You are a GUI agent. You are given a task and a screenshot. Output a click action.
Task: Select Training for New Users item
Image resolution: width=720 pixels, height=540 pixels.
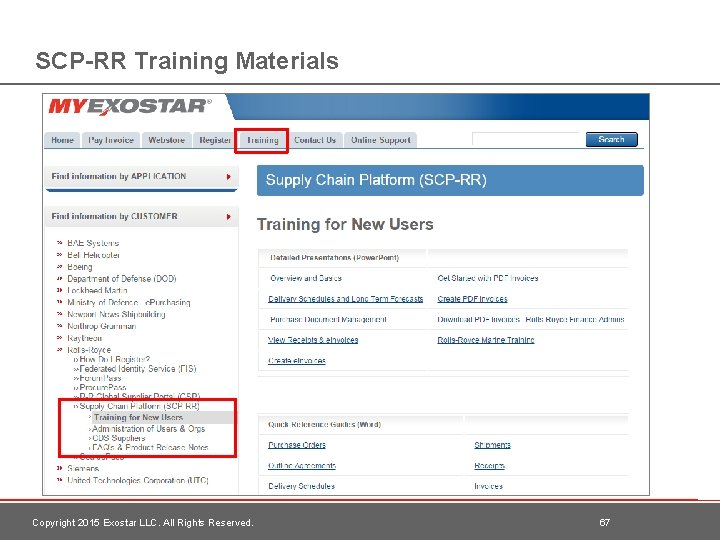coord(138,417)
